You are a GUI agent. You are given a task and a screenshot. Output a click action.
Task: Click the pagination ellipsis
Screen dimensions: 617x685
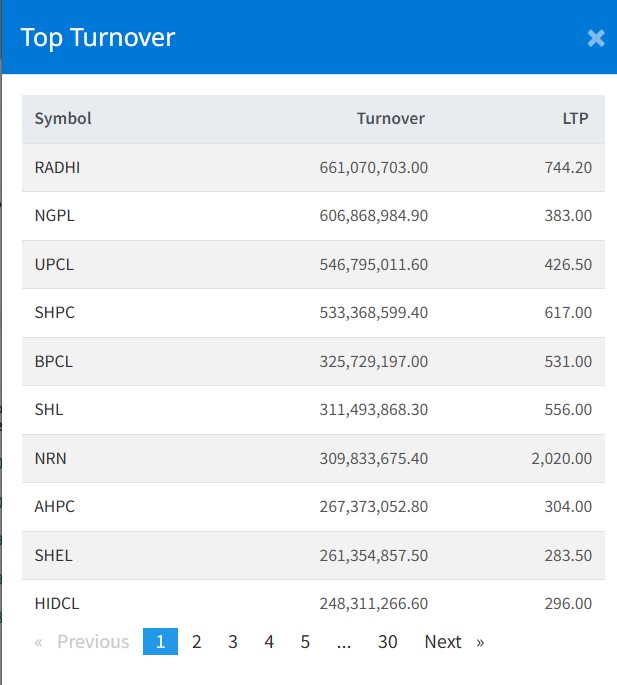tap(344, 642)
